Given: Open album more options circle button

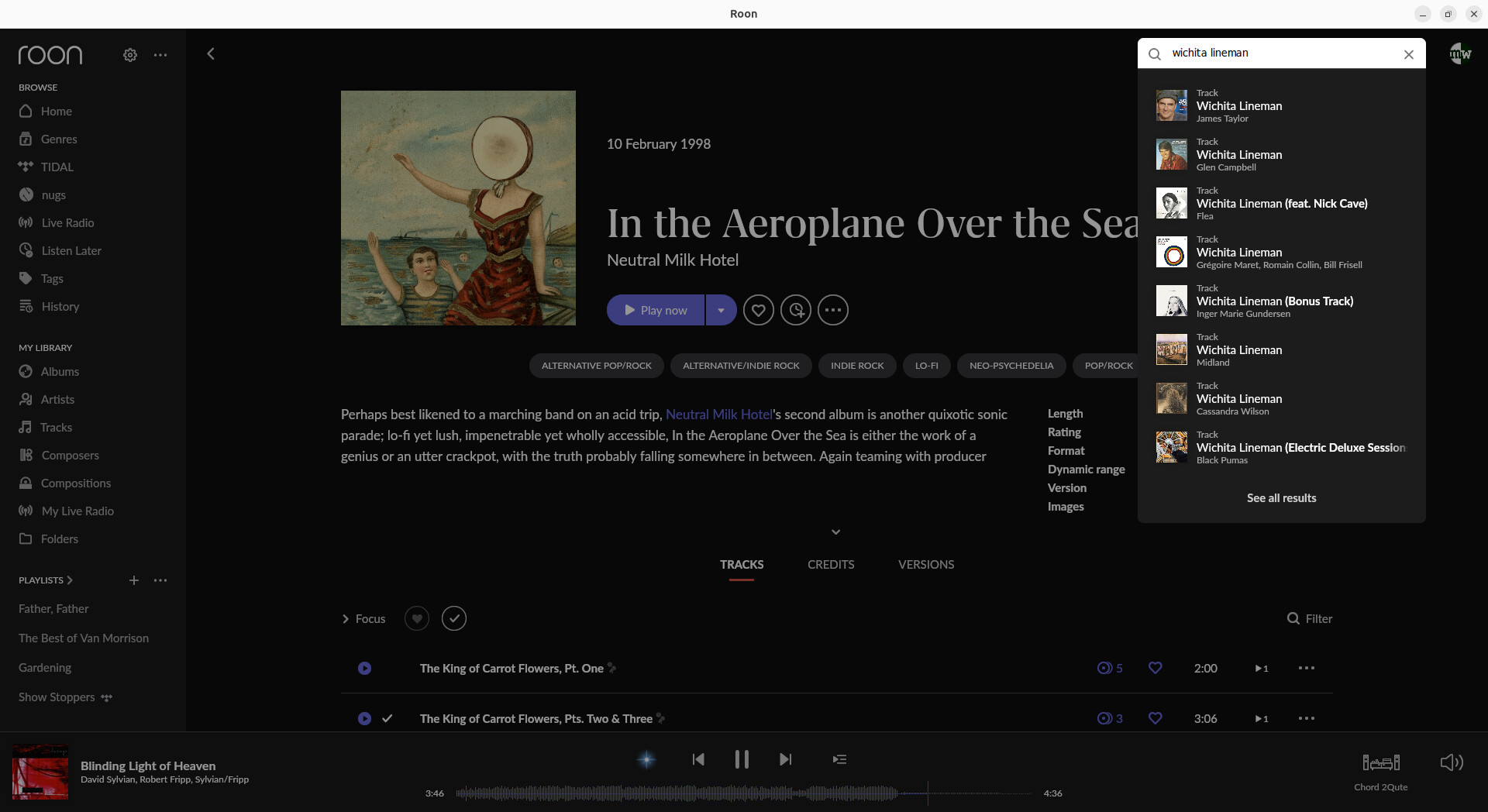Looking at the screenshot, I should tap(833, 310).
